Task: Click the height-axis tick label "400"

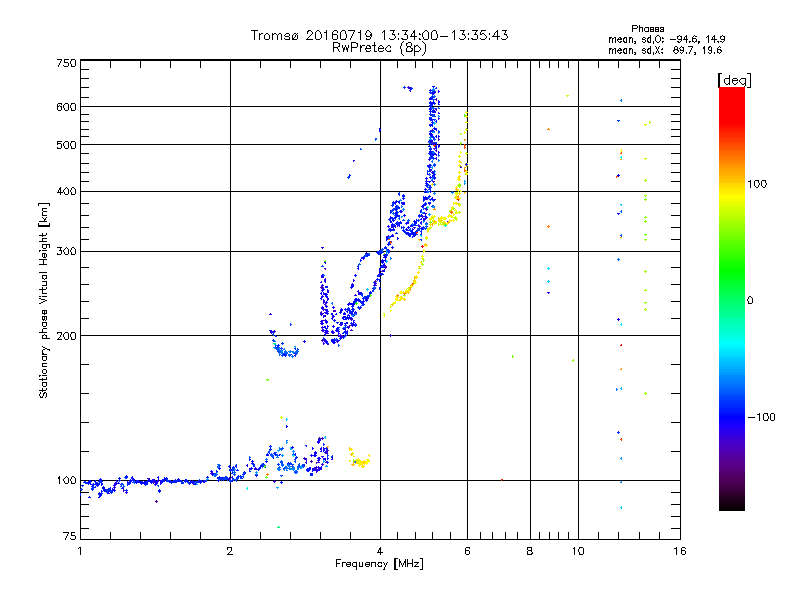Action: [x=66, y=191]
